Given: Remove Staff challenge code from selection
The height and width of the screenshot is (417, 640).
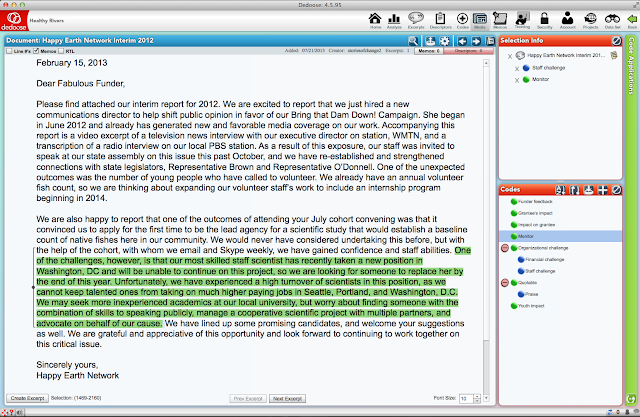Looking at the screenshot, I should (x=517, y=69).
